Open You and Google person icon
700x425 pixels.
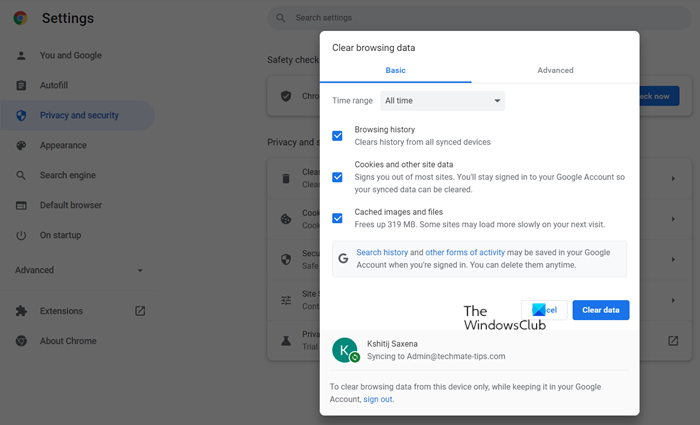[x=21, y=56]
